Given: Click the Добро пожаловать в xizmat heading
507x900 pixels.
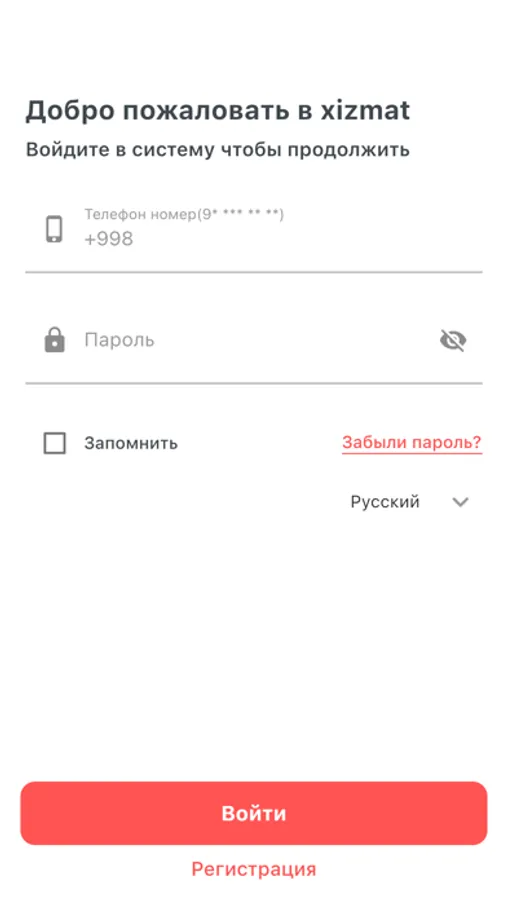Looking at the screenshot, I should click(x=218, y=111).
